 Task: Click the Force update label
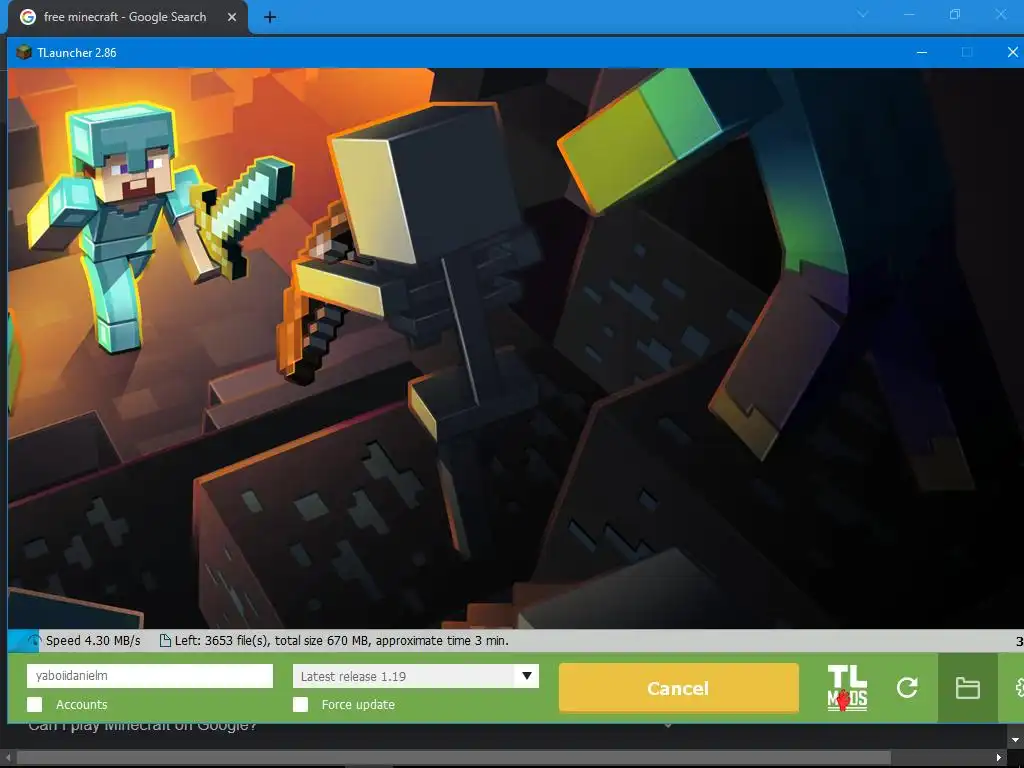pos(358,705)
